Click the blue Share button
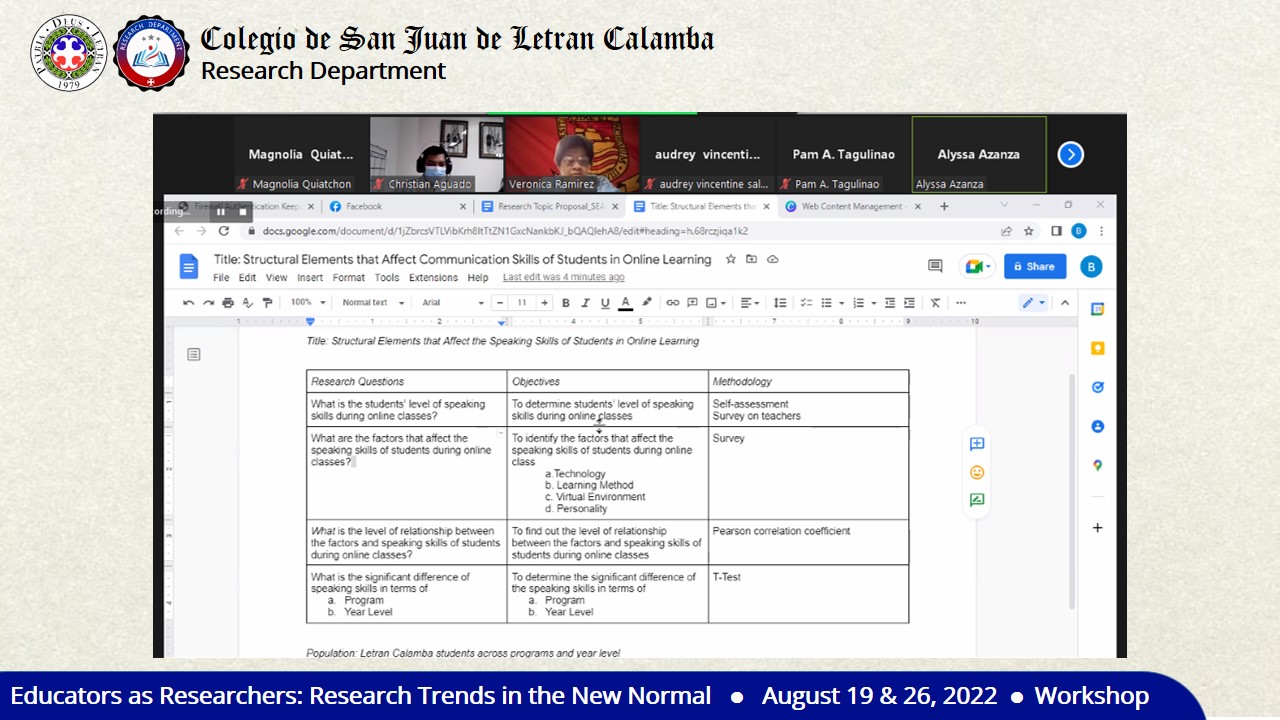Image resolution: width=1280 pixels, height=720 pixels. 1035,266
